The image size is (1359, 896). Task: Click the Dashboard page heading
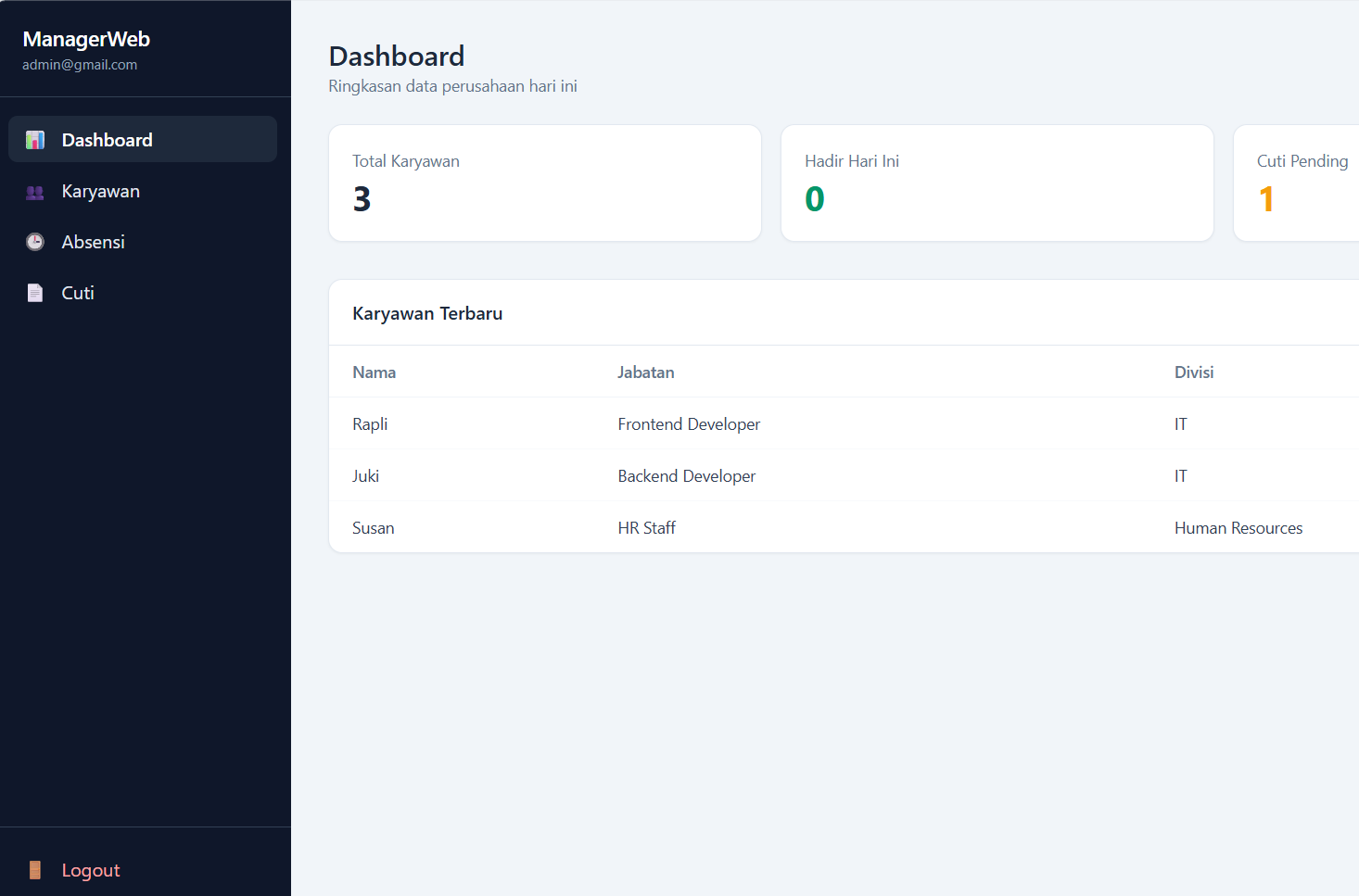click(x=397, y=57)
